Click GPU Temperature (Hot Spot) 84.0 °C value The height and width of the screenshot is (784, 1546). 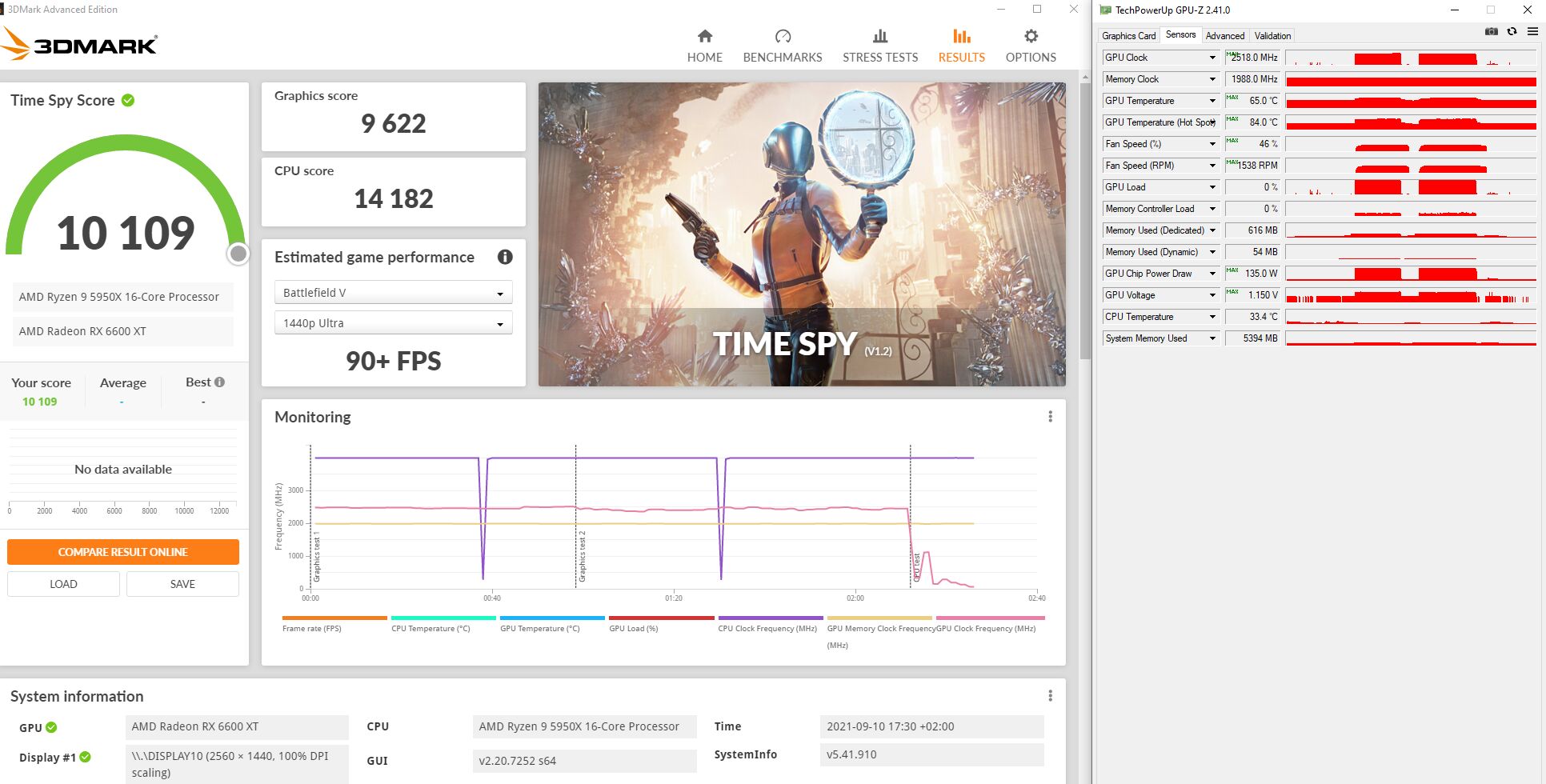(1252, 122)
